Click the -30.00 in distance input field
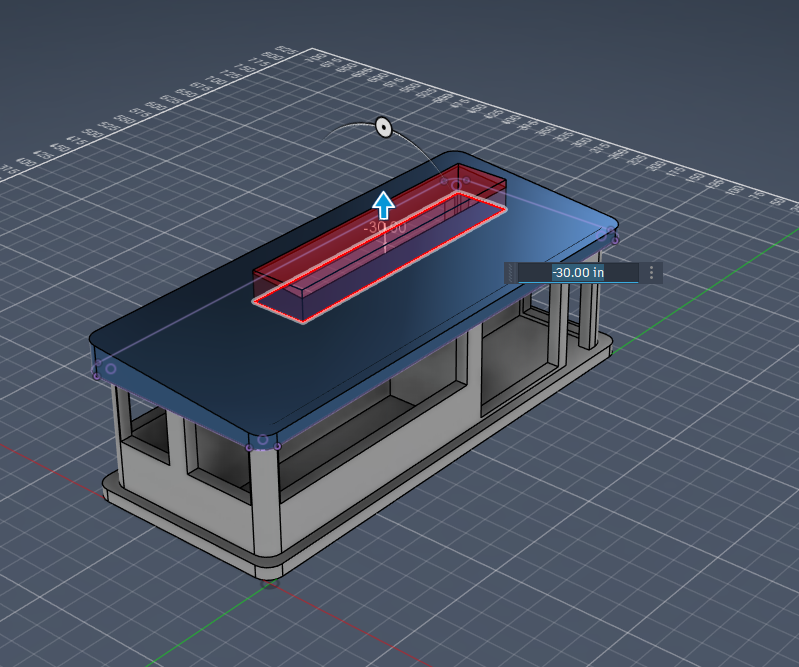 [578, 273]
